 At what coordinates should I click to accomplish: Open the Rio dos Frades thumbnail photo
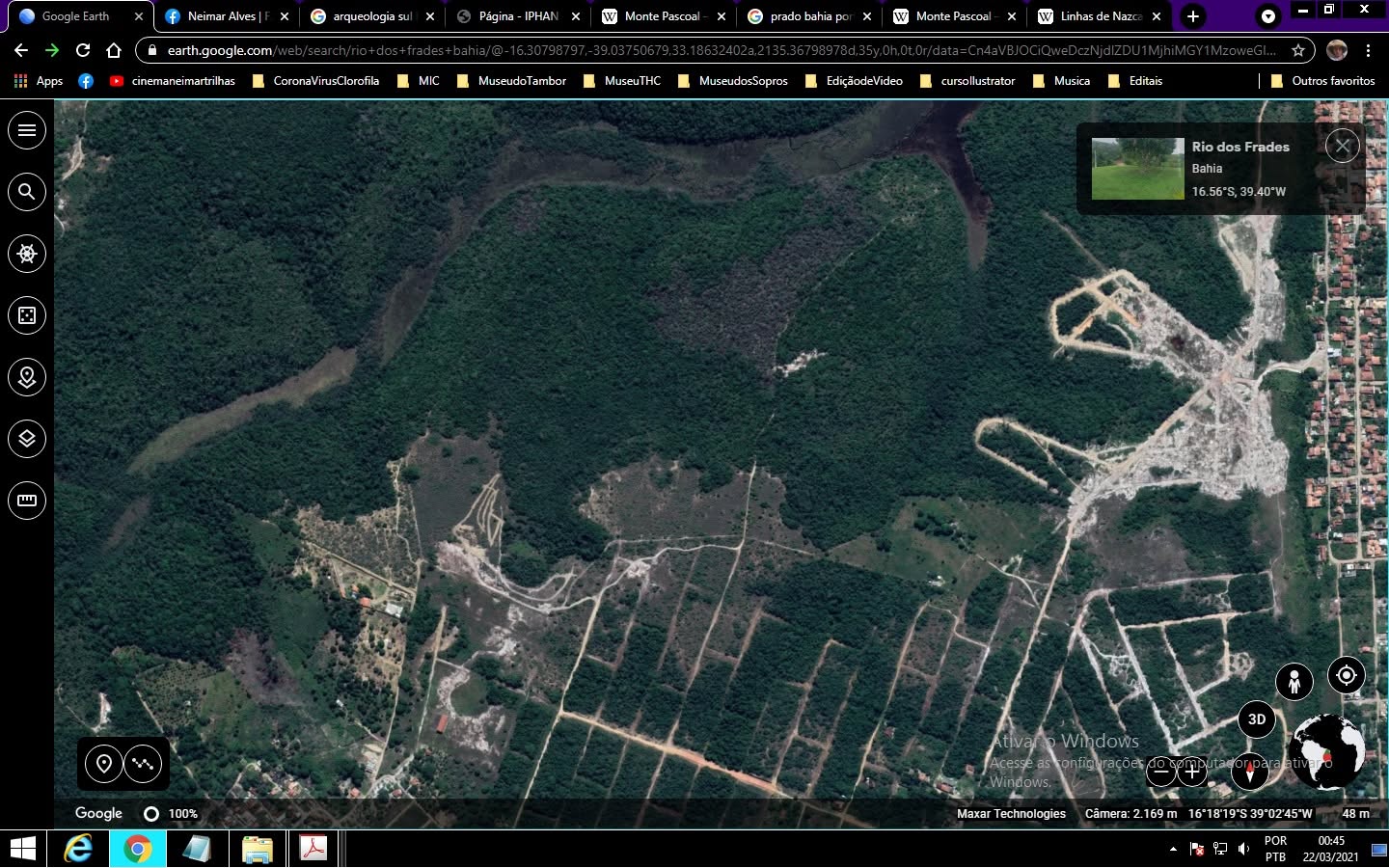1138,169
